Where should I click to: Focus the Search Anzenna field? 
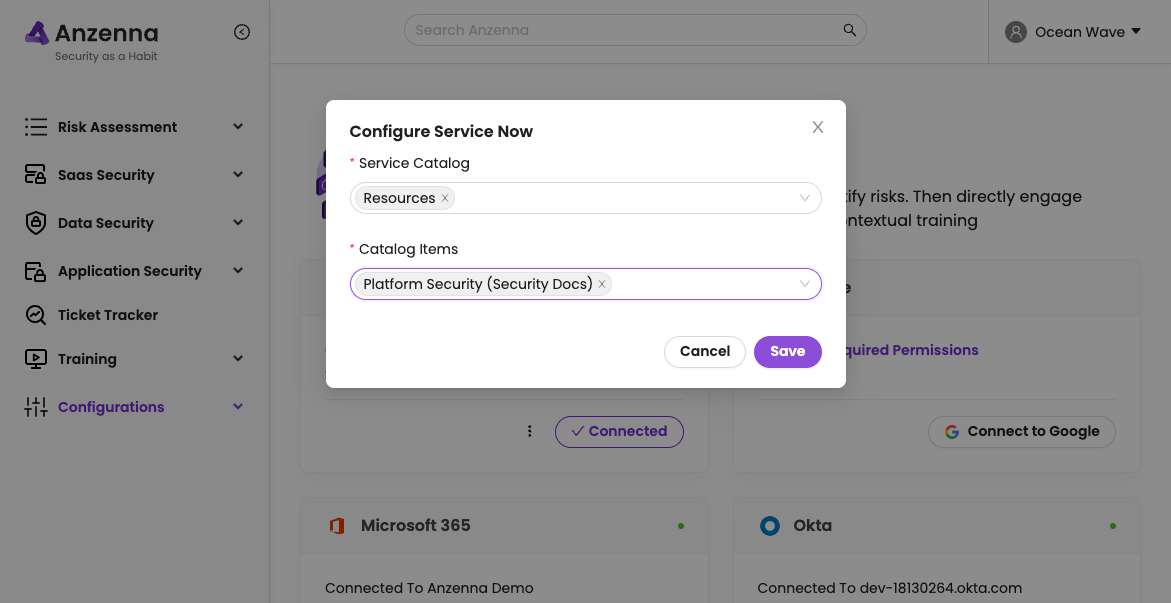pyautogui.click(x=620, y=30)
